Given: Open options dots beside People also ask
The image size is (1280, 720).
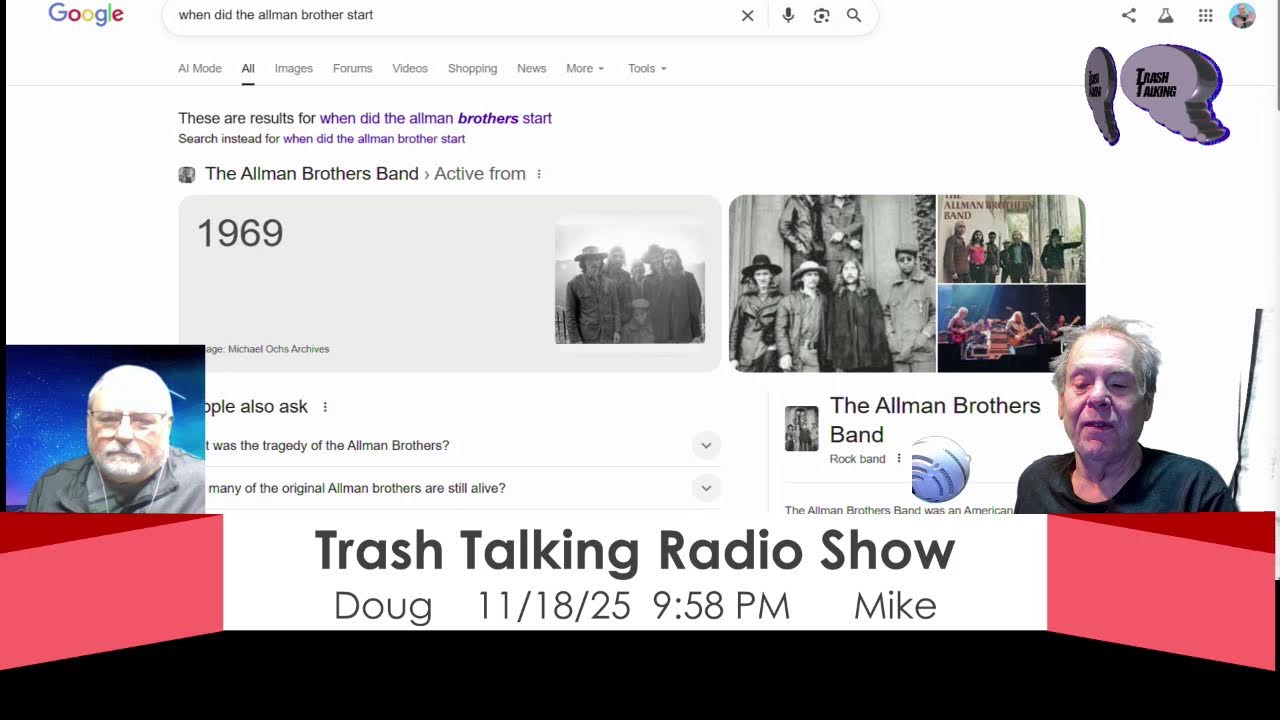Looking at the screenshot, I should pyautogui.click(x=325, y=407).
